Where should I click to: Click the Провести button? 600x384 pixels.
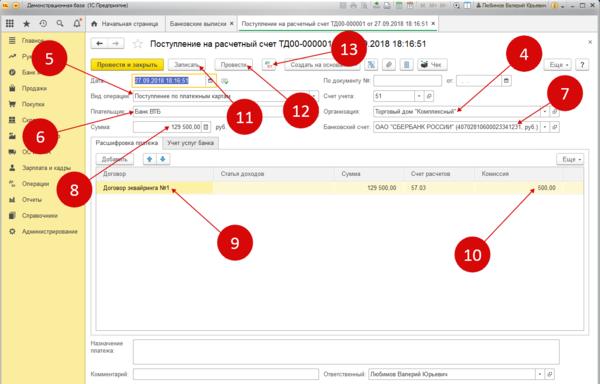pyautogui.click(x=233, y=65)
